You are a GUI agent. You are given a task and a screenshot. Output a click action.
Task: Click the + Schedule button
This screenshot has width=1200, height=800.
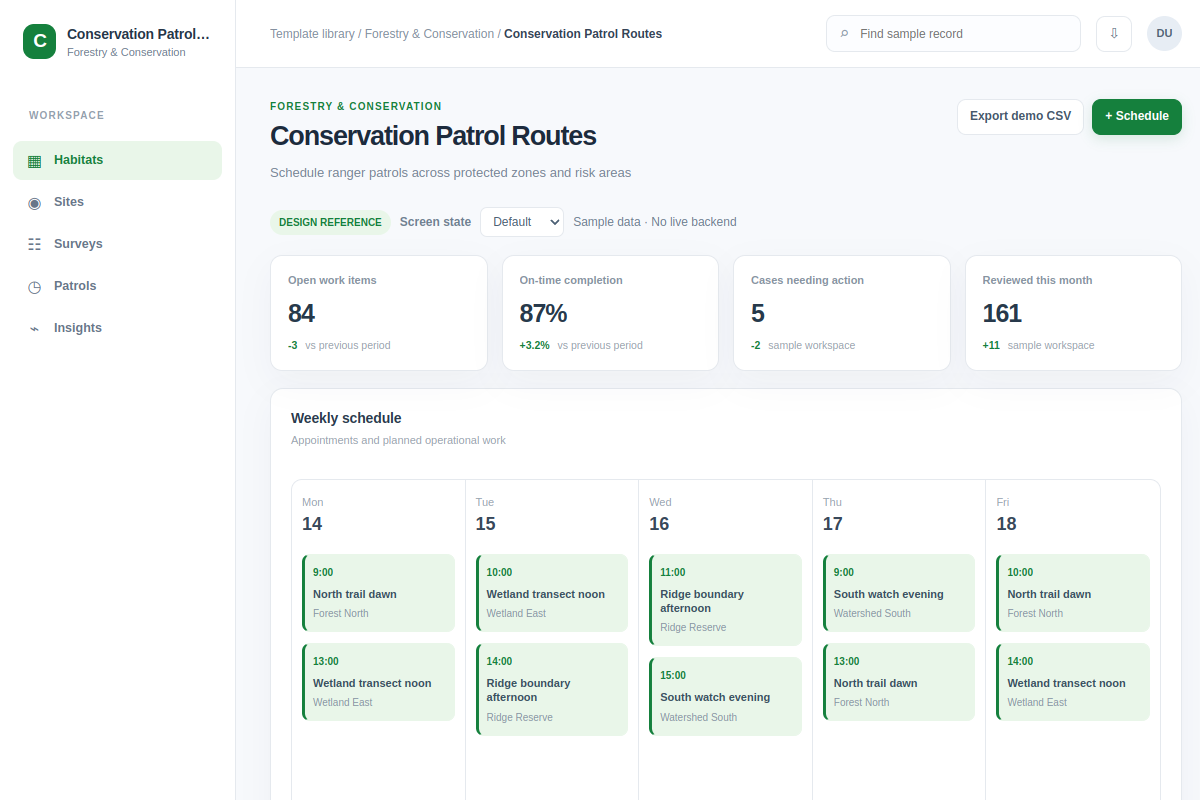1137,116
